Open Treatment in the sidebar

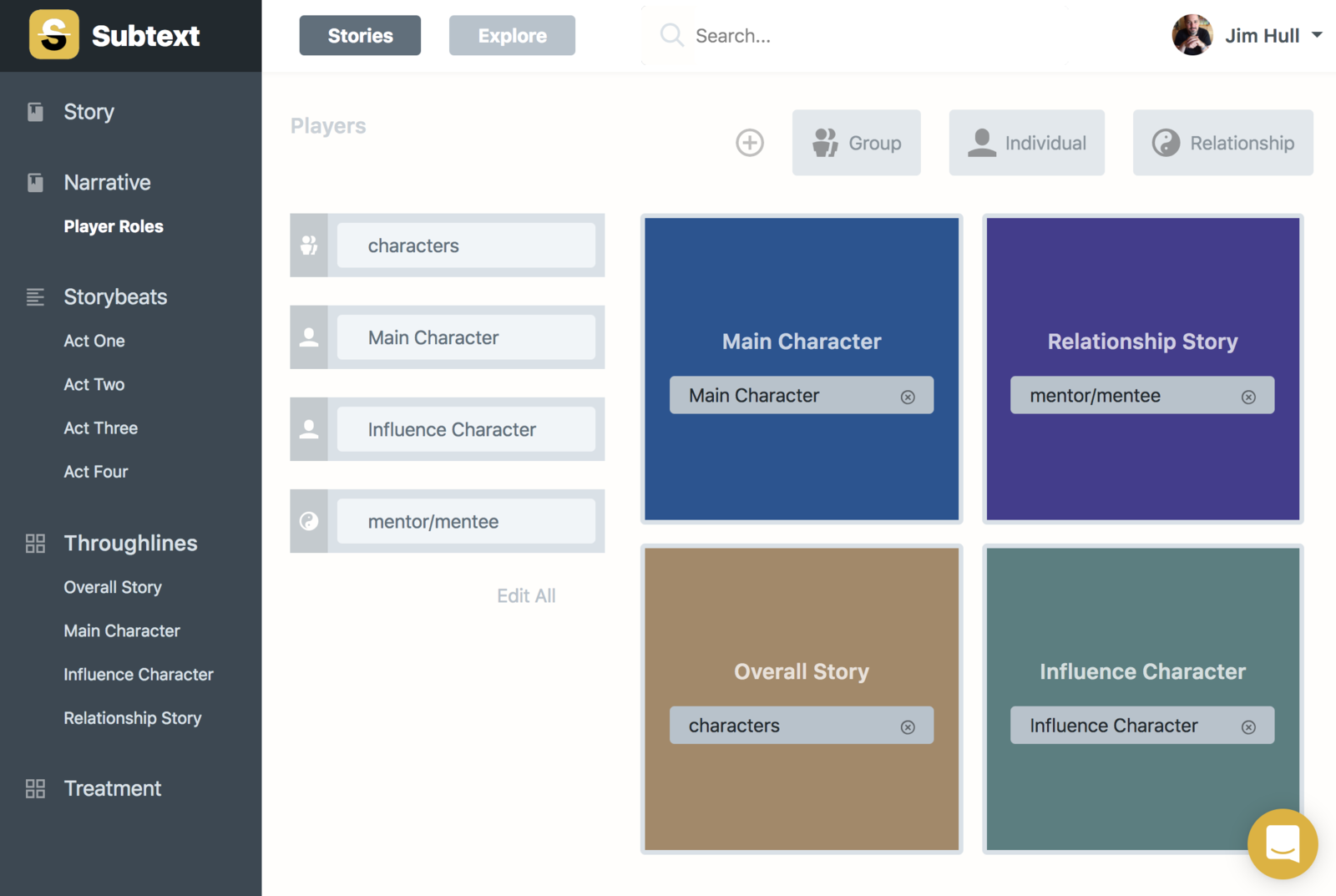113,788
